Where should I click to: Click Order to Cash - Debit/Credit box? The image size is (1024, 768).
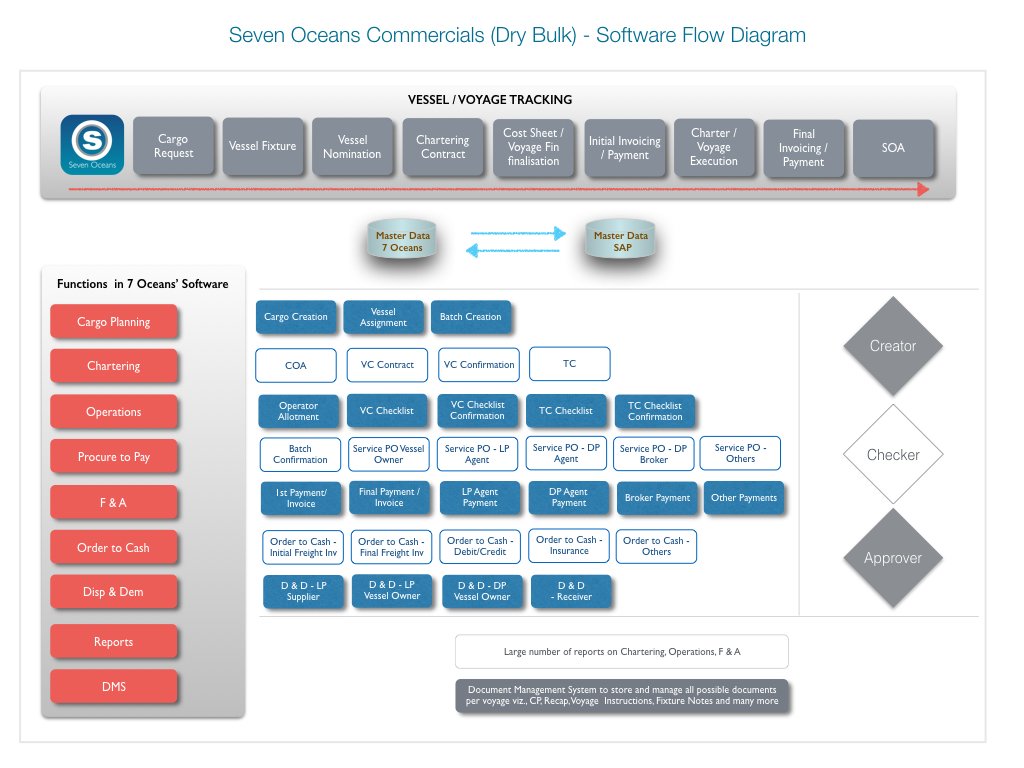[480, 546]
